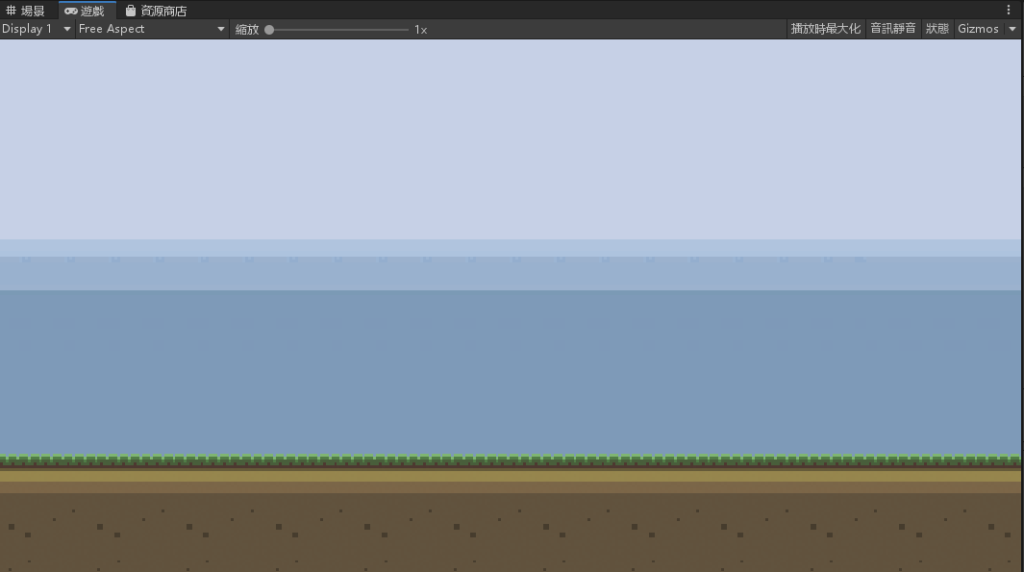Click the dark blue background band
The image size is (1024, 572).
tap(512, 370)
